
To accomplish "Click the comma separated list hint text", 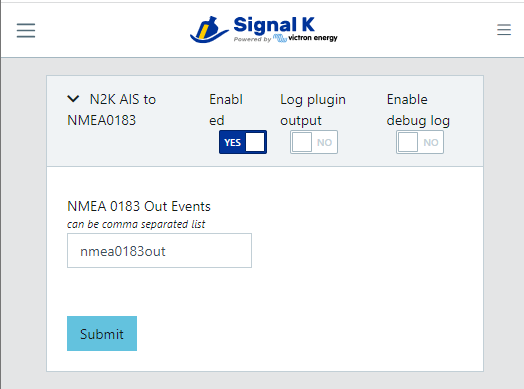I will point(136,224).
